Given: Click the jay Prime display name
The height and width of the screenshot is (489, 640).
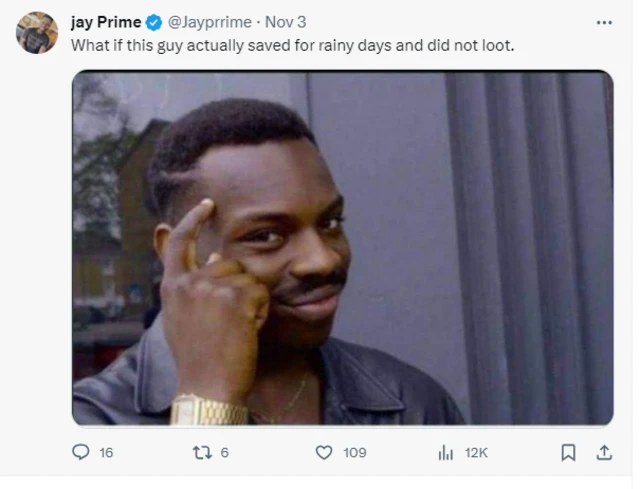Looking at the screenshot, I should [106, 22].
